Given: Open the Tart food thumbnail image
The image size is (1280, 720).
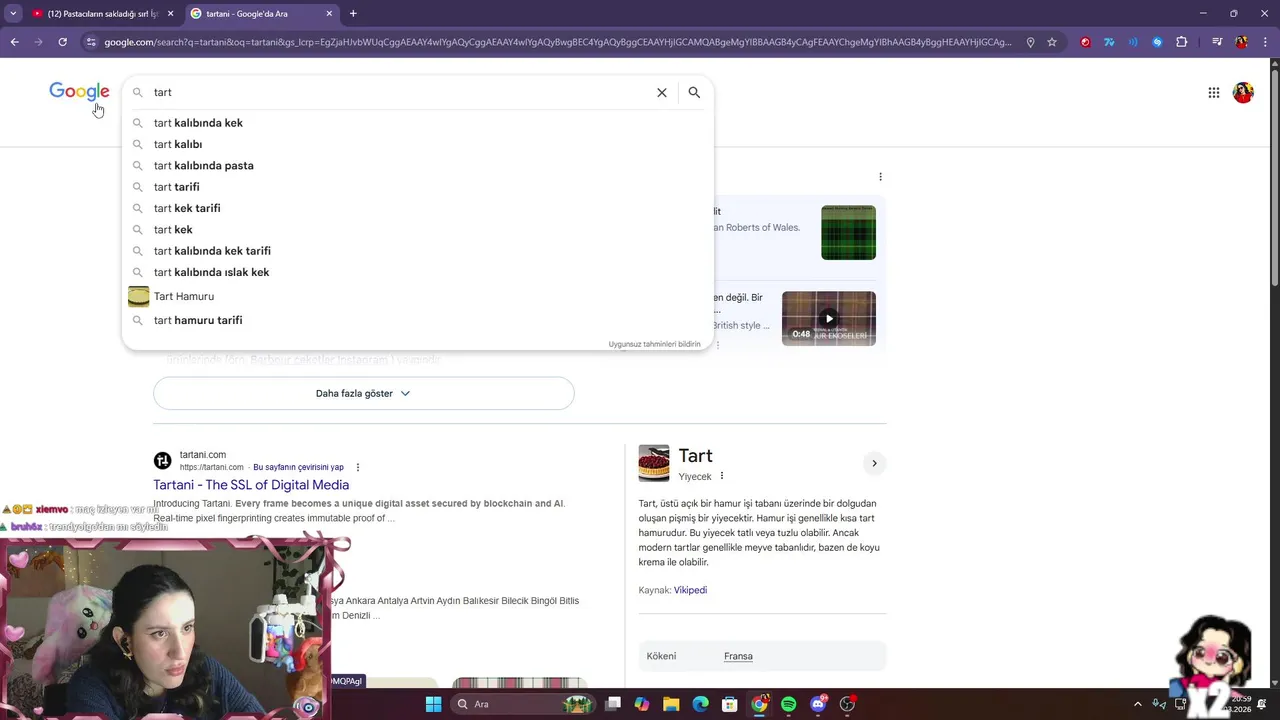Looking at the screenshot, I should 654,463.
